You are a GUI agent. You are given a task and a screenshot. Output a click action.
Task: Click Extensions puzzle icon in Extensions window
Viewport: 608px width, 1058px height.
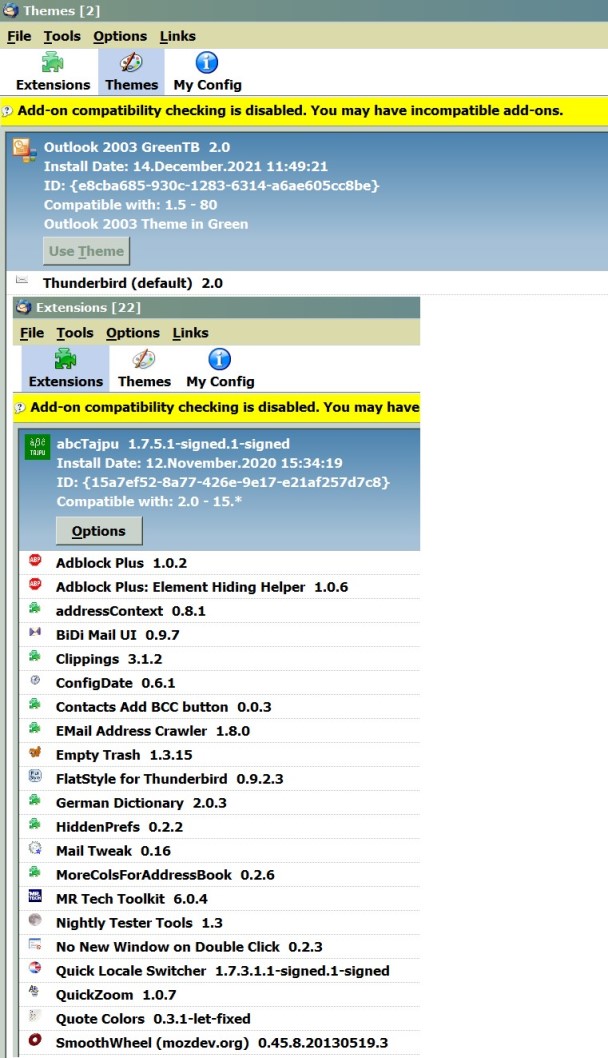(x=65, y=359)
